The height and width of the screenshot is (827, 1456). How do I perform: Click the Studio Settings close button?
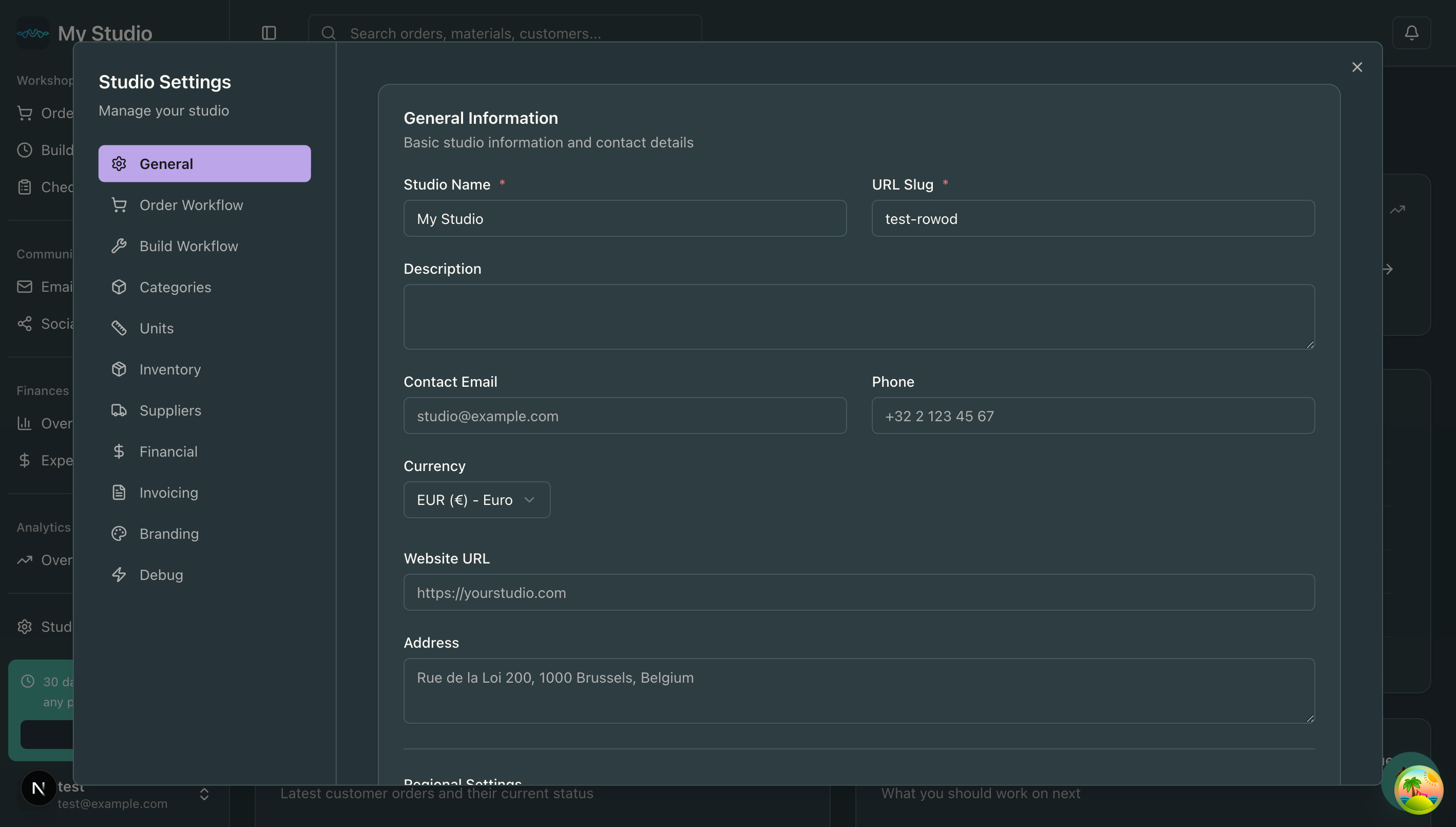[1357, 66]
